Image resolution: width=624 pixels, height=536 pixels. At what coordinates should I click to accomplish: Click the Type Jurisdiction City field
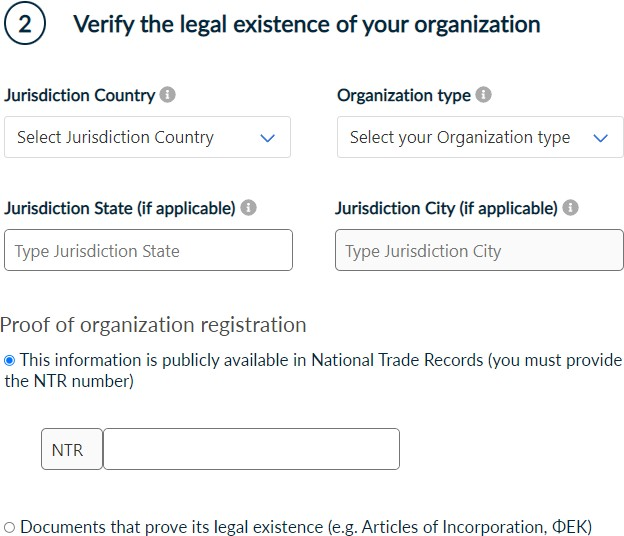(x=479, y=250)
